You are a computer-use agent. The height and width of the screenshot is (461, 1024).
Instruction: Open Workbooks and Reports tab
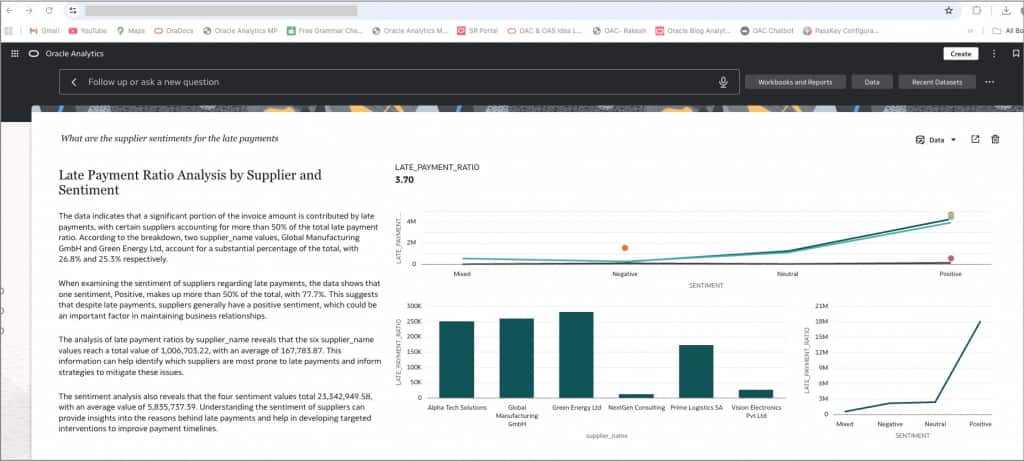click(x=795, y=82)
